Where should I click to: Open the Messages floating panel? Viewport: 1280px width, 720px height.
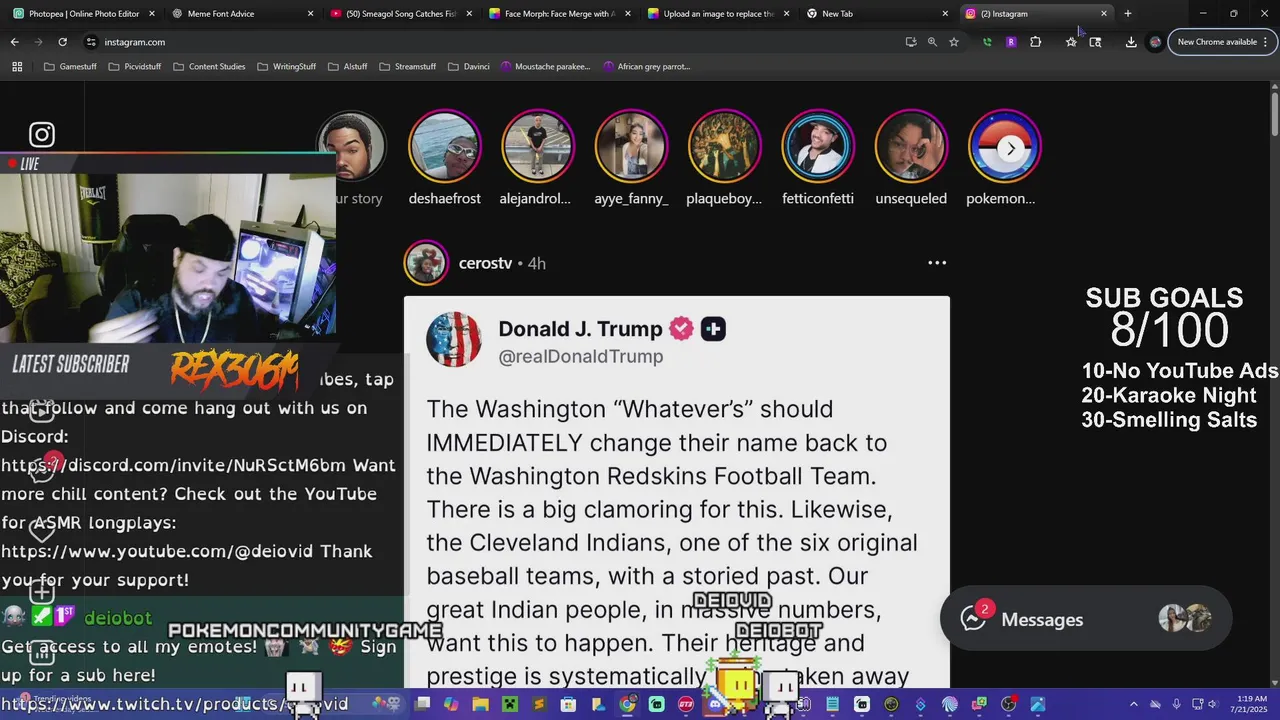(x=1085, y=619)
